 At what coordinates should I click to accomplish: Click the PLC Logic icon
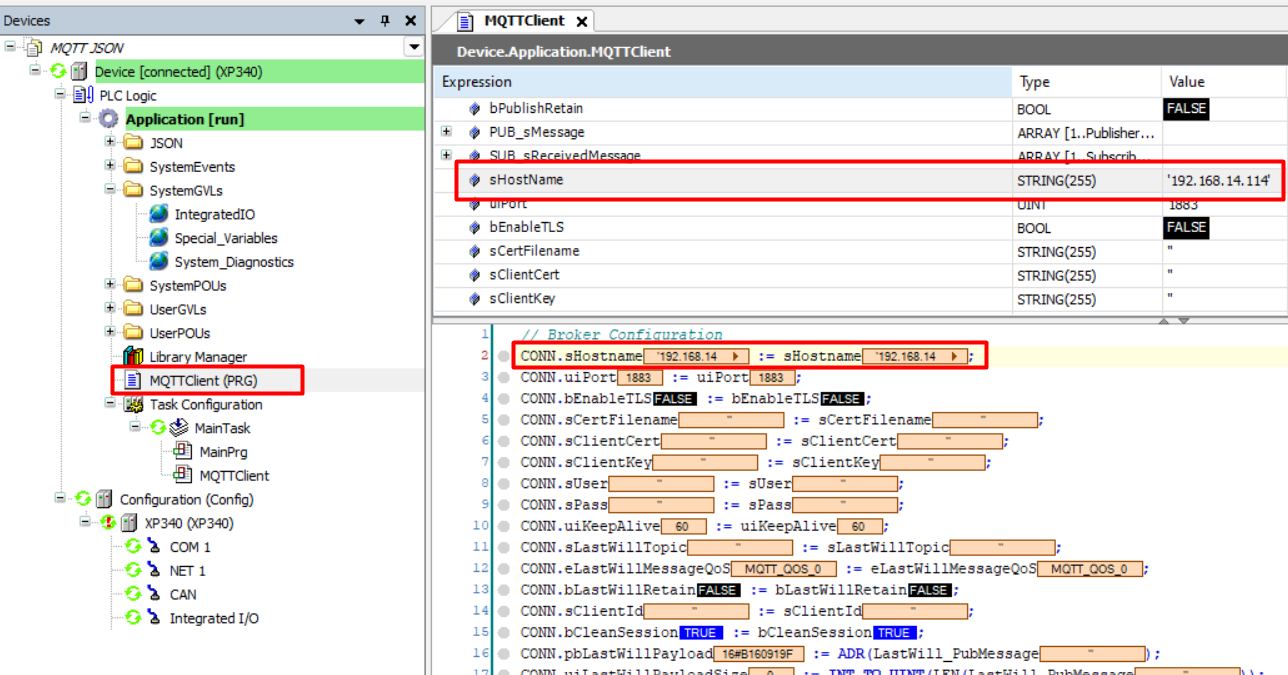pos(83,95)
